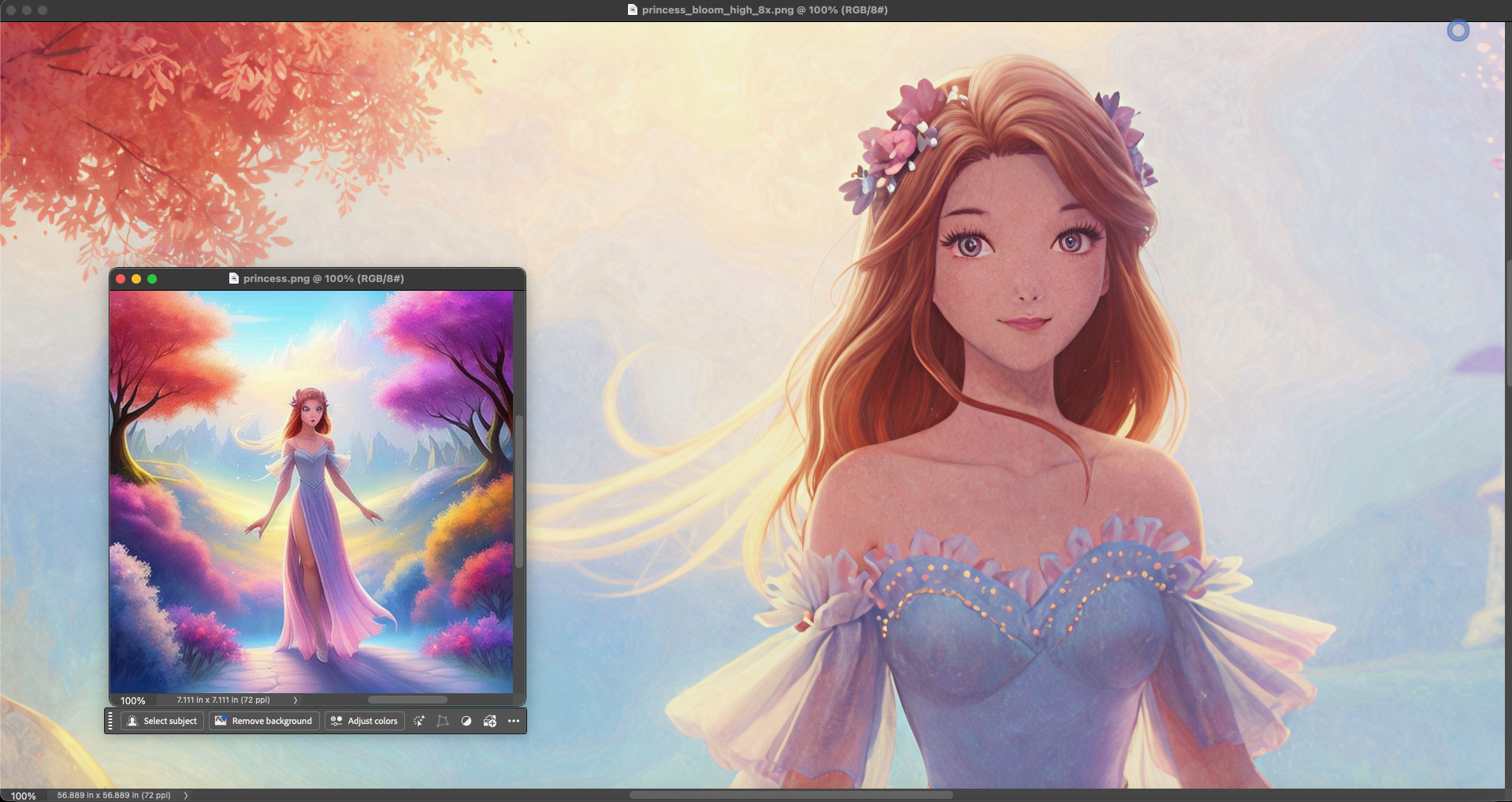This screenshot has width=1512, height=802.
Task: Click the main window 100% zoom field
Action: click(x=24, y=796)
